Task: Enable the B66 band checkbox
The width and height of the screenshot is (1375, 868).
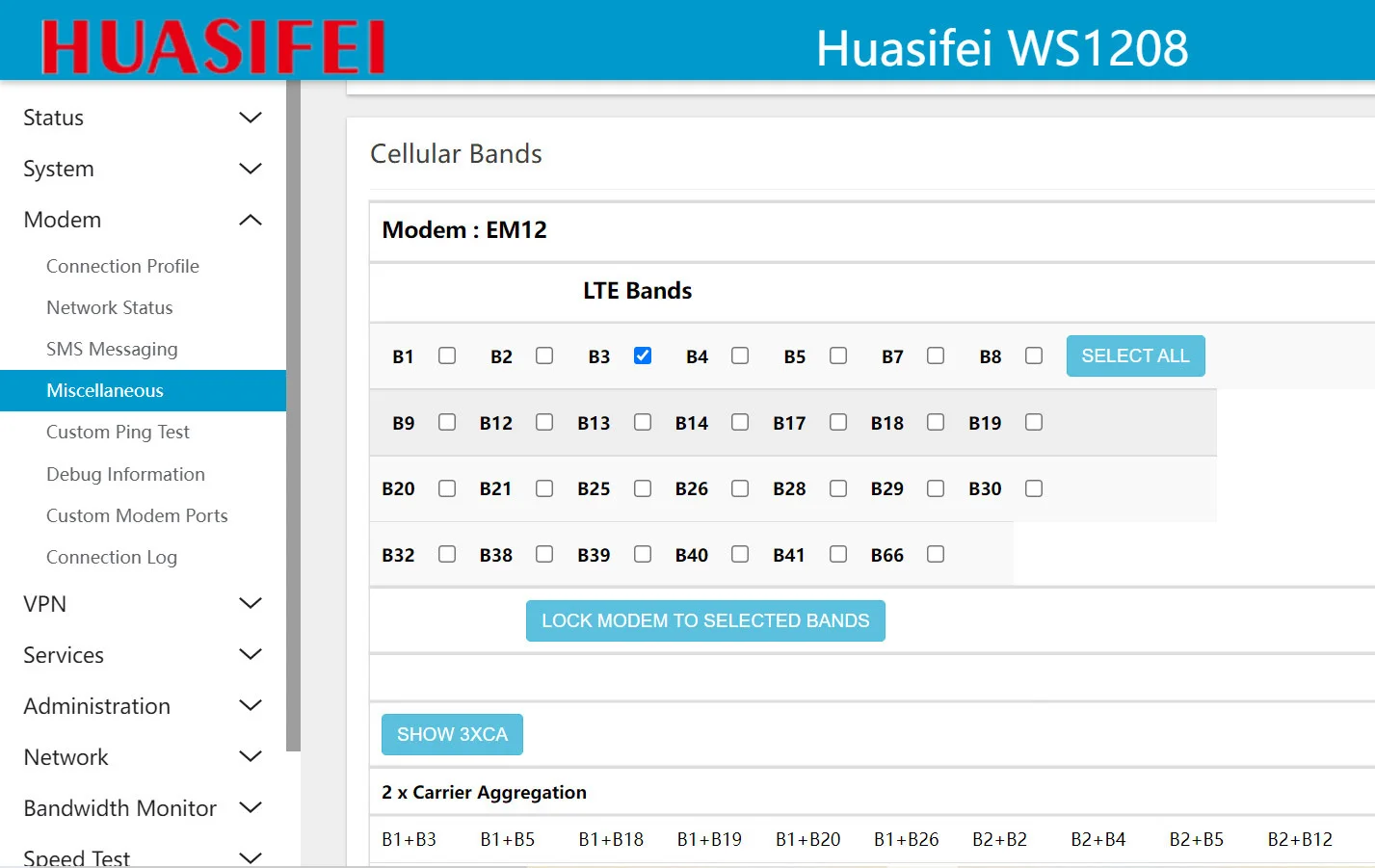Action: point(935,554)
